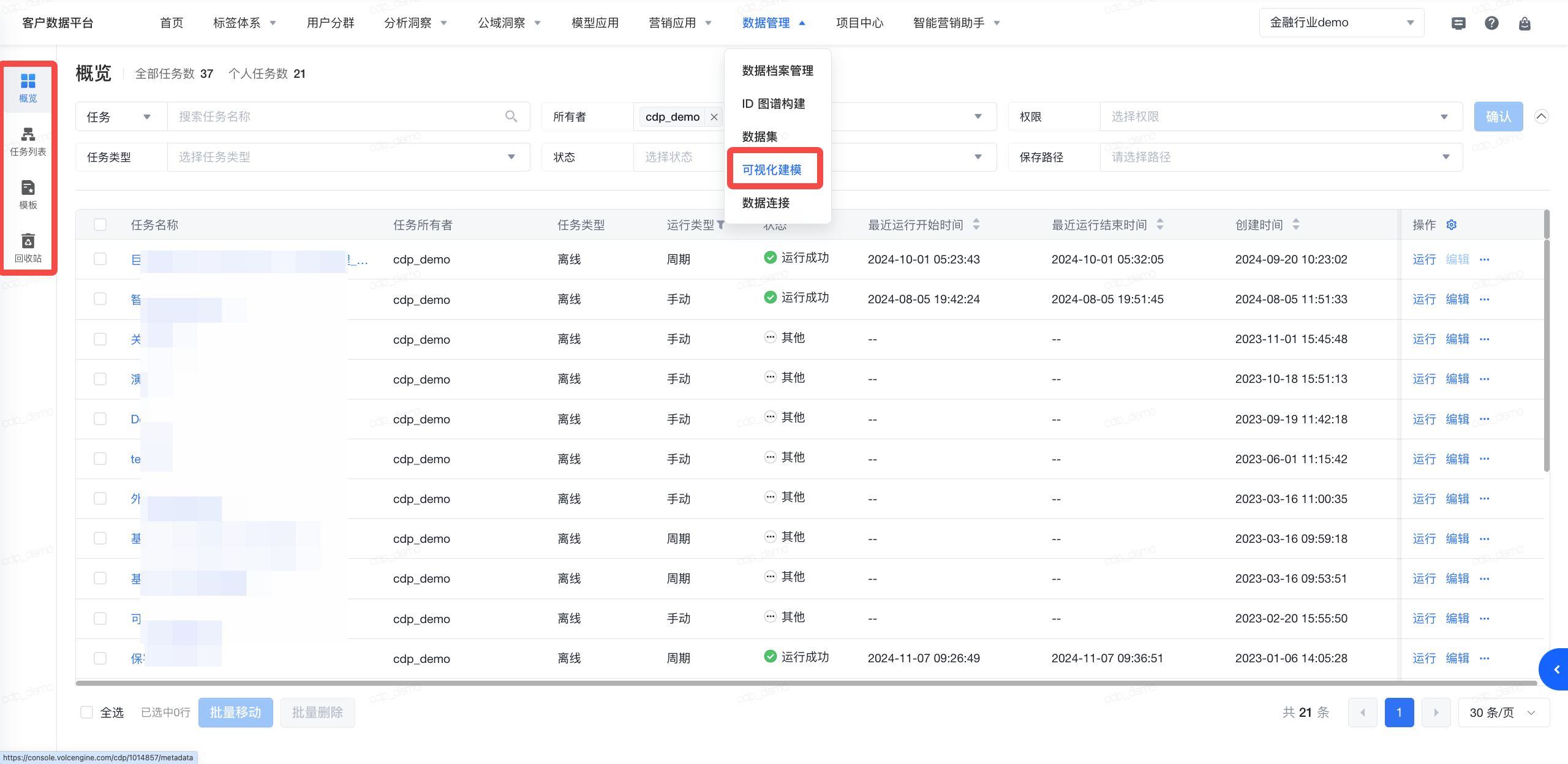The image size is (1568, 764).
Task: Click the 批量移动 button
Action: (236, 713)
